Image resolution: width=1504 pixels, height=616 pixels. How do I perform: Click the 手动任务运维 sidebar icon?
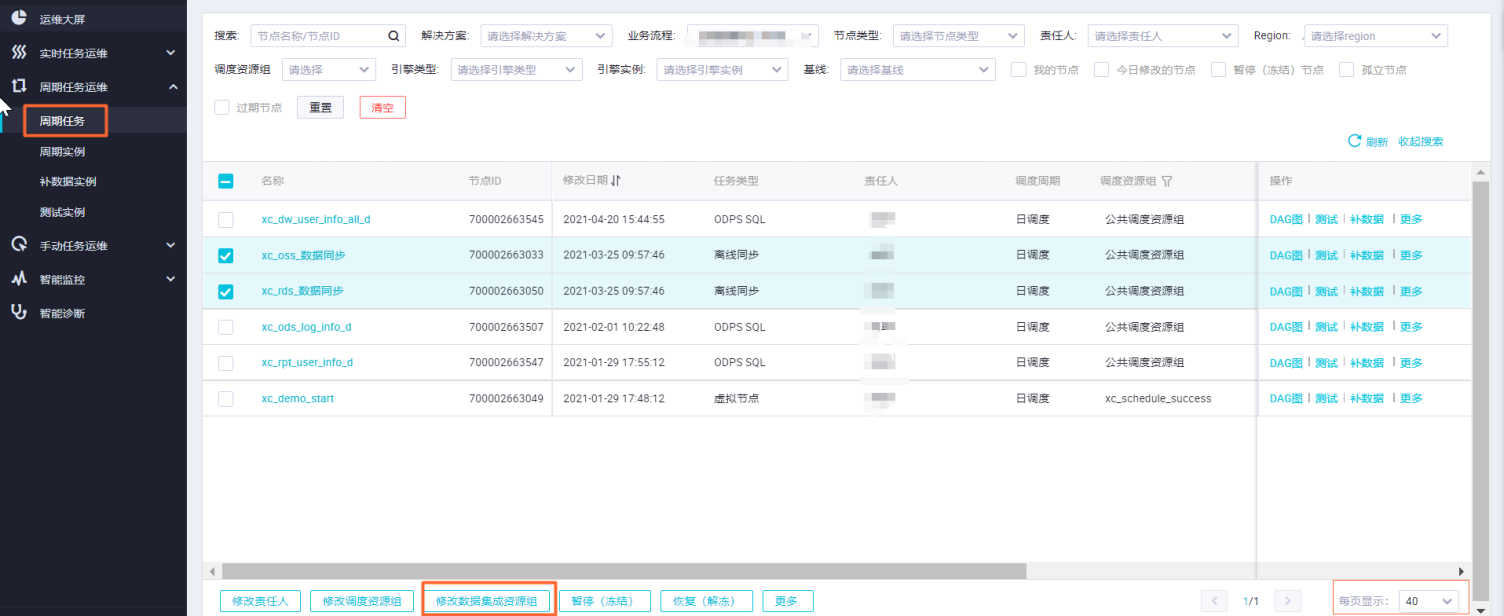19,245
